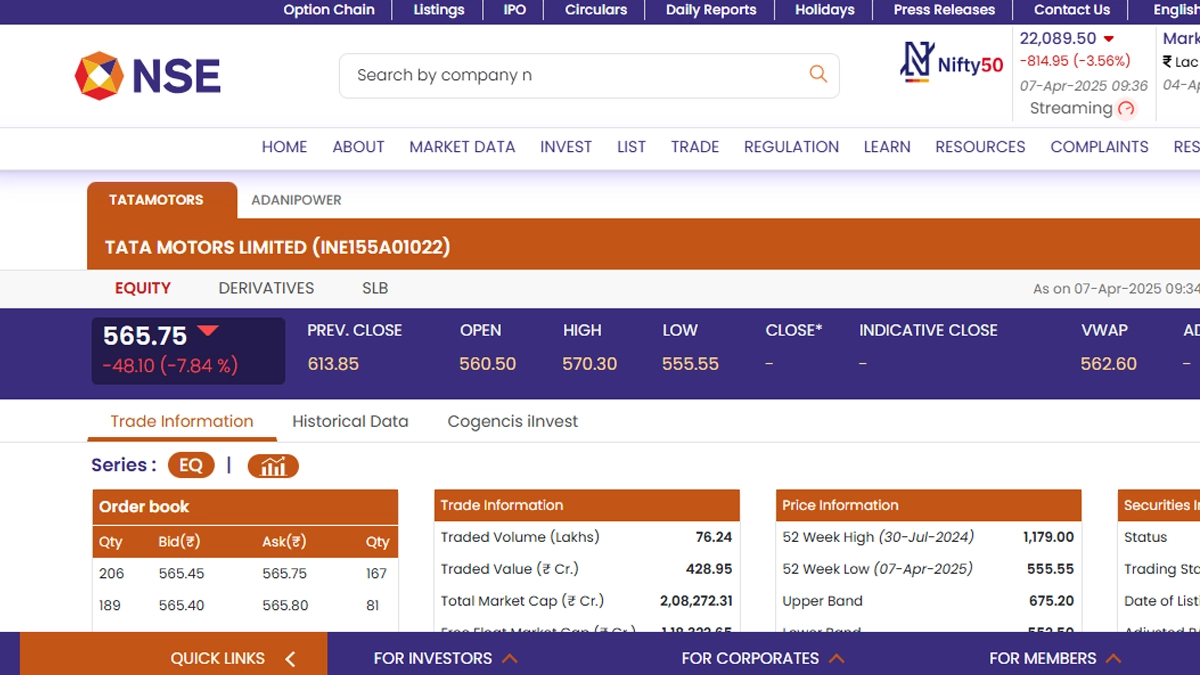This screenshot has height=675, width=1200.
Task: Click the NSE logo
Action: pyautogui.click(x=148, y=76)
